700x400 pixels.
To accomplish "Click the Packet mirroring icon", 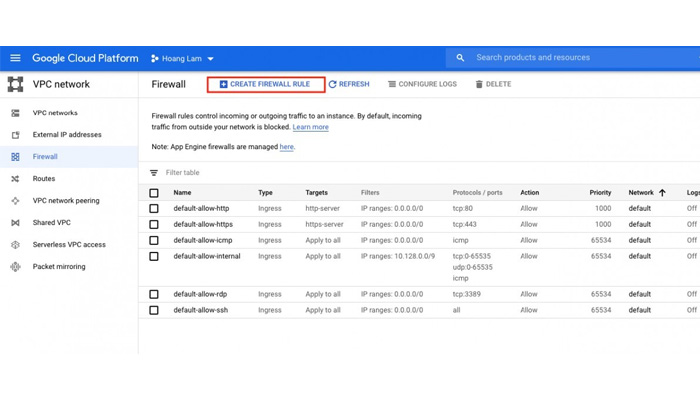I will pyautogui.click(x=15, y=267).
